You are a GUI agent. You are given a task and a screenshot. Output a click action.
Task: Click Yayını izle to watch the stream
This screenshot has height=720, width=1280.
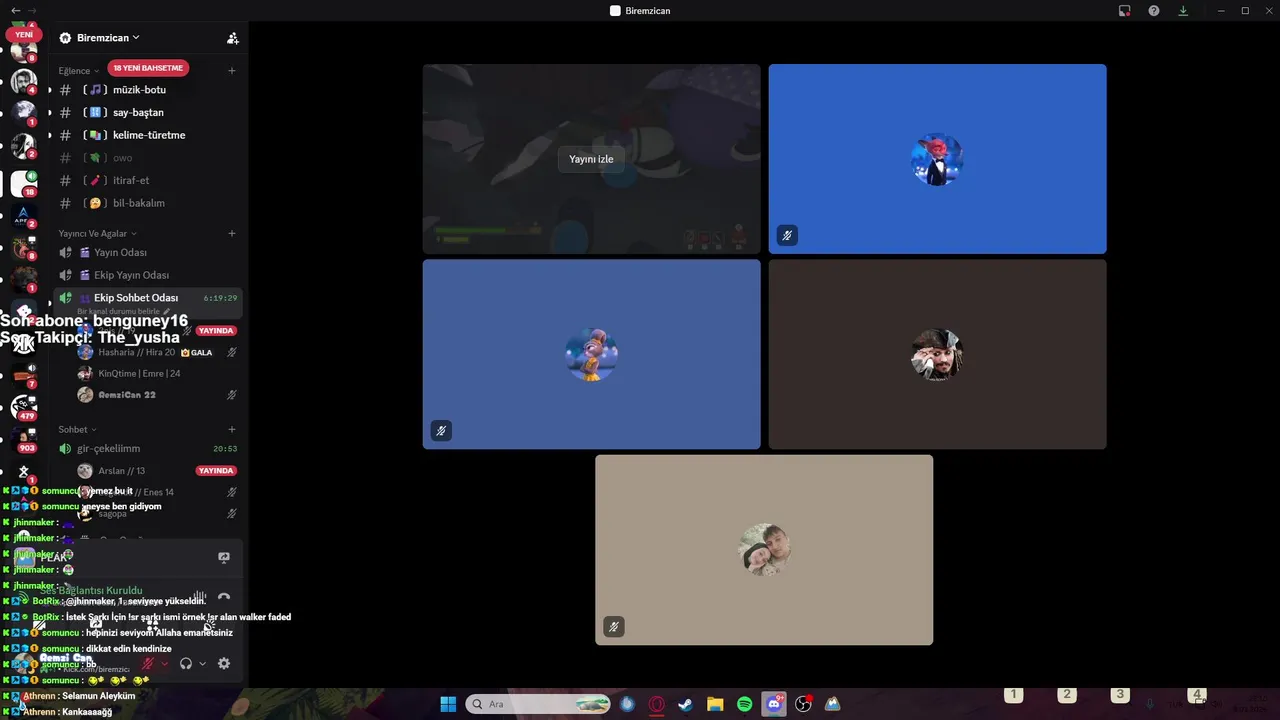pos(591,159)
